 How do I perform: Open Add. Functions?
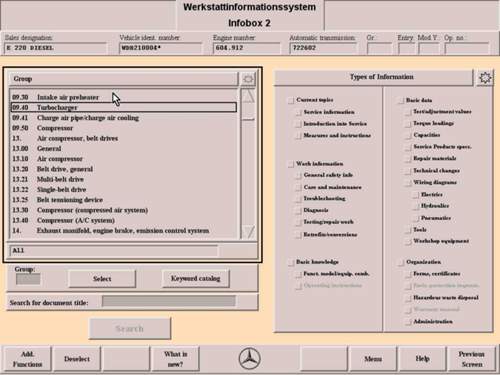(x=27, y=359)
